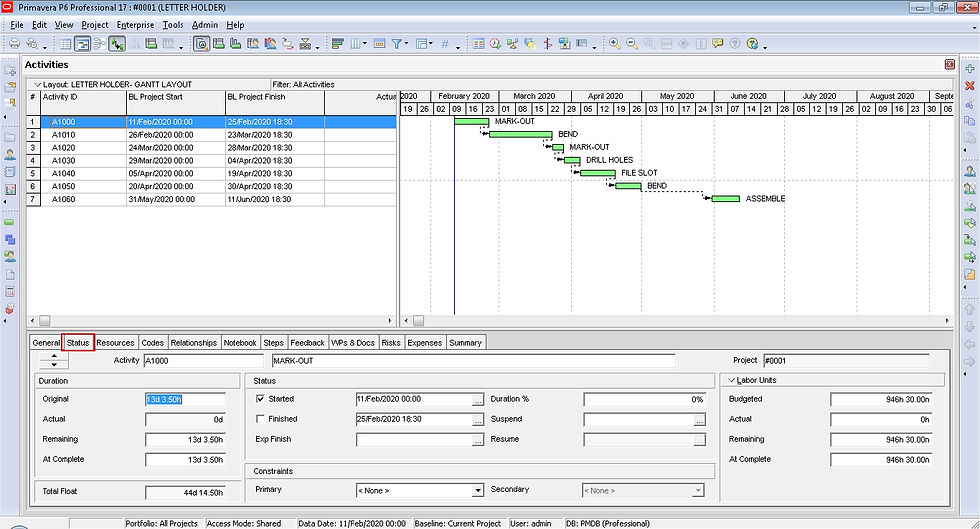Open the WPs & Docs tab
Screen dimensions: 980x529
coord(352,343)
